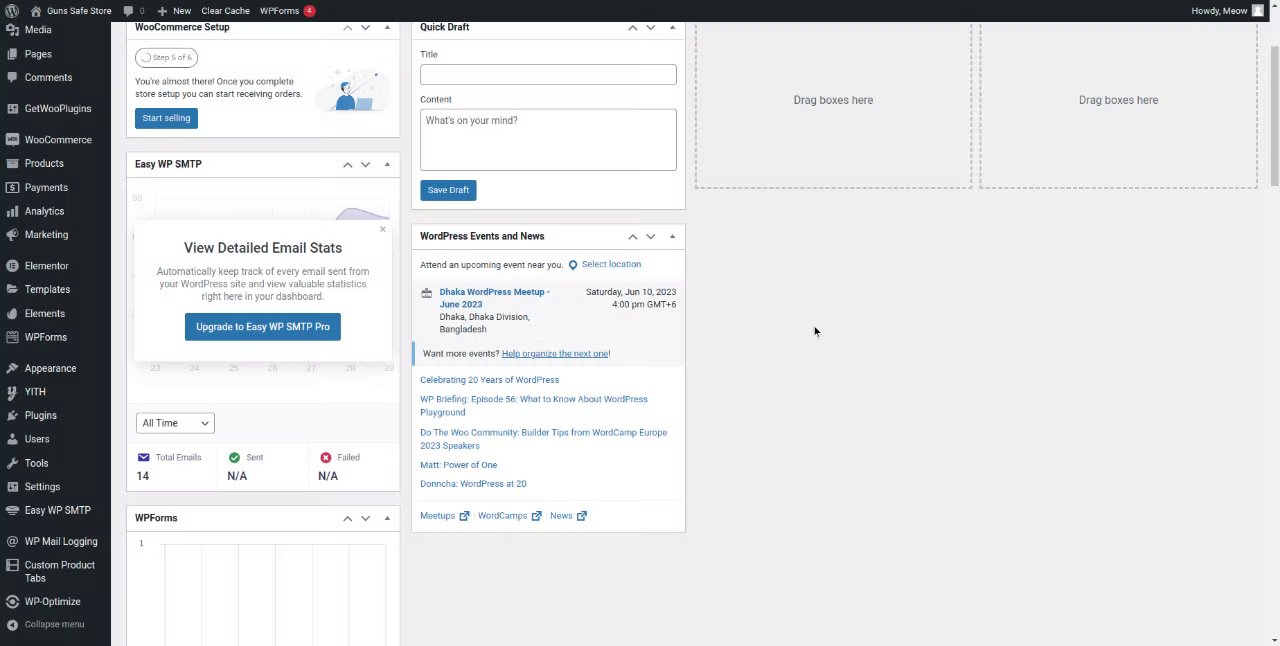Move Easy WP SMTP panel up
1280x646 pixels.
click(x=347, y=164)
